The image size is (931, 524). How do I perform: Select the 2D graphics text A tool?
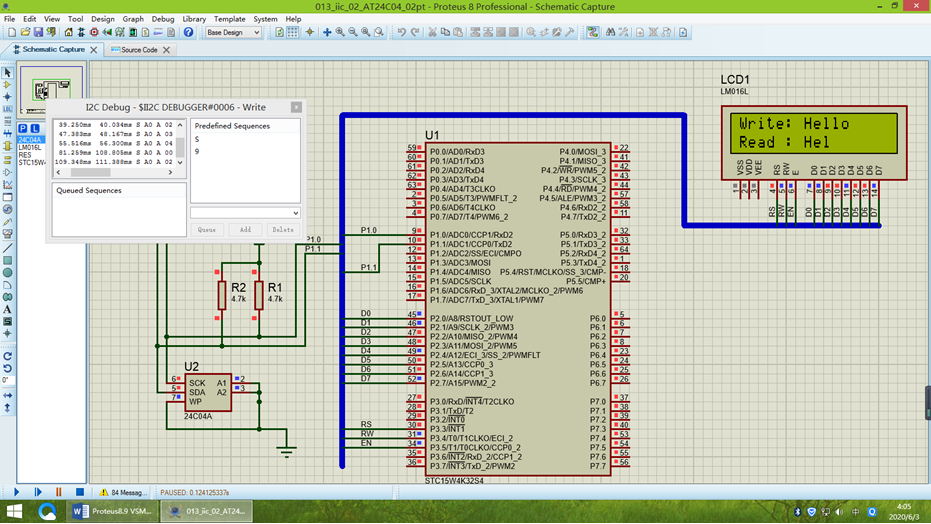click(7, 309)
